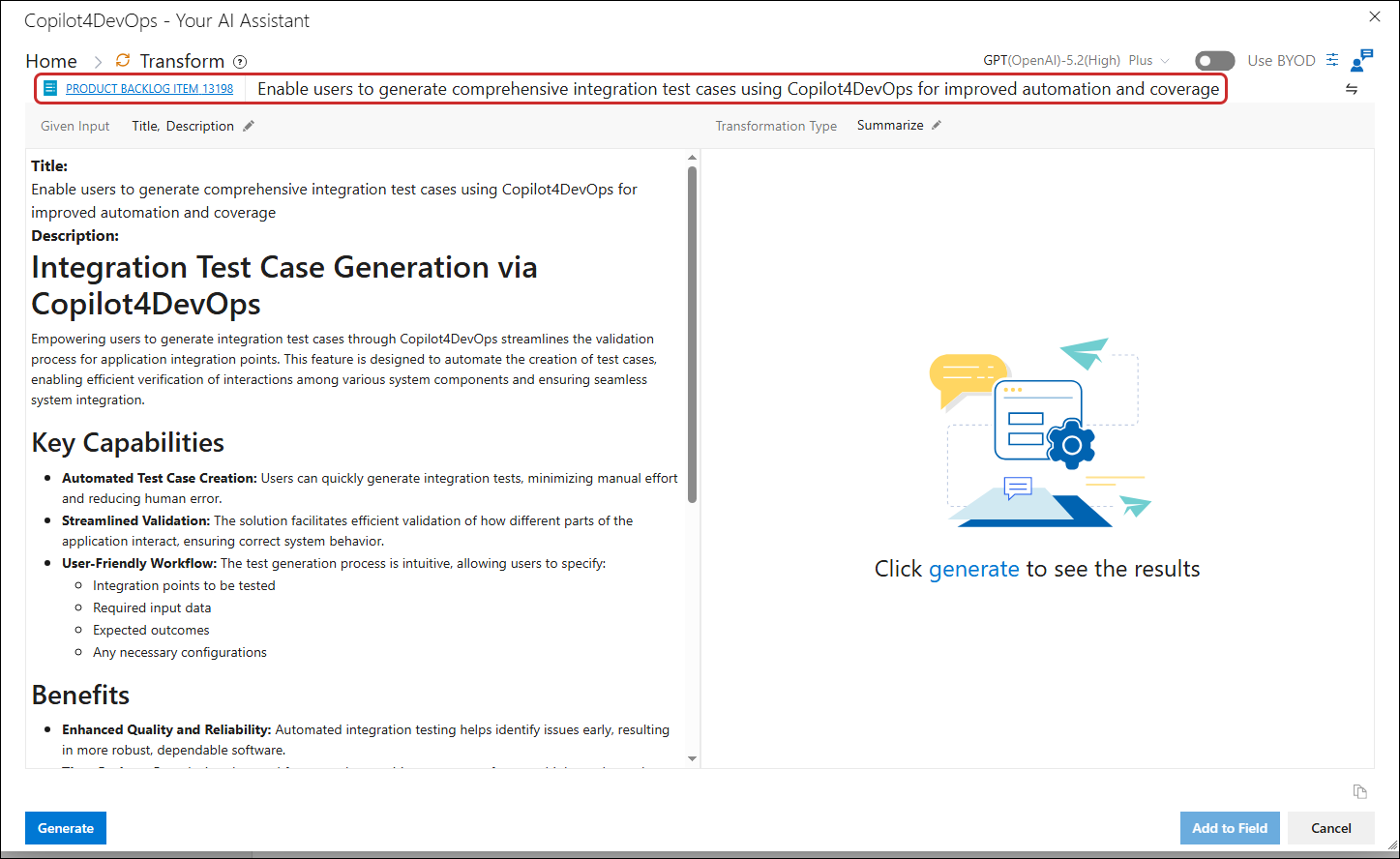Click the input panel scrollbar thumb
Viewport: 1400px width, 859px height.
pos(692,334)
